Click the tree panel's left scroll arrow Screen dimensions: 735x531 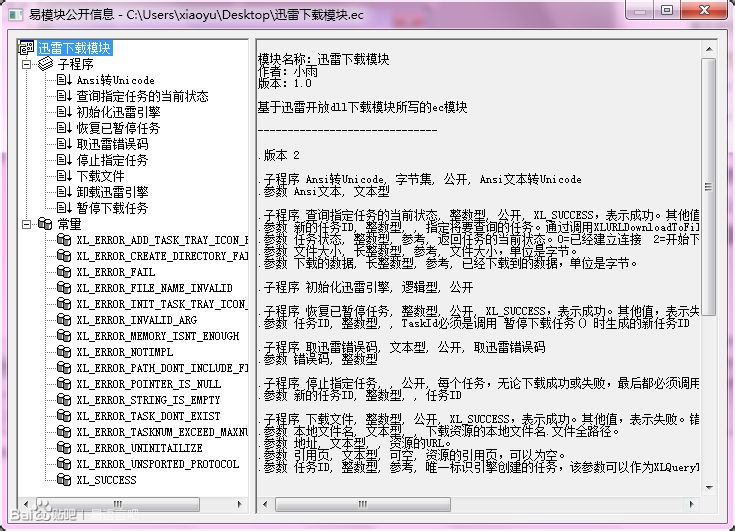[x=26, y=504]
